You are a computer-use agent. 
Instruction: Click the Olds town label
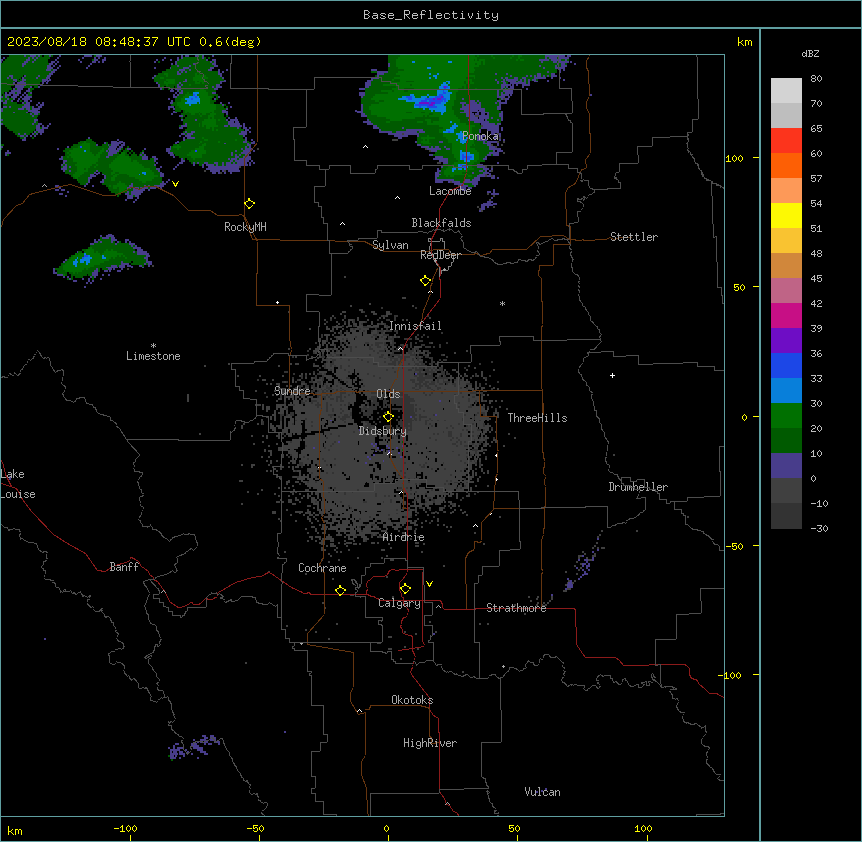click(x=388, y=394)
